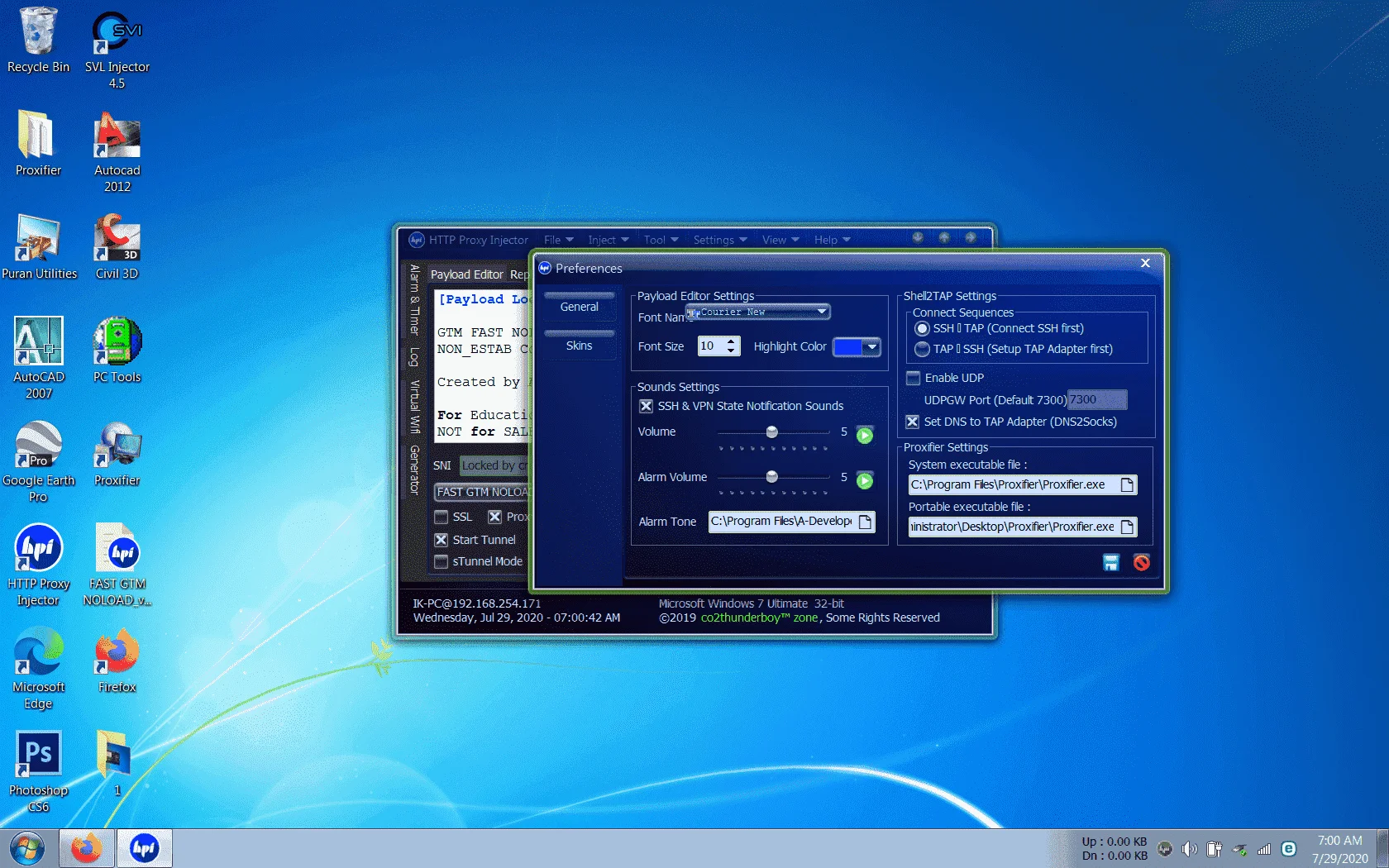The image size is (1389, 868).
Task: Click Alarm Volume slider handle
Action: [x=772, y=477]
